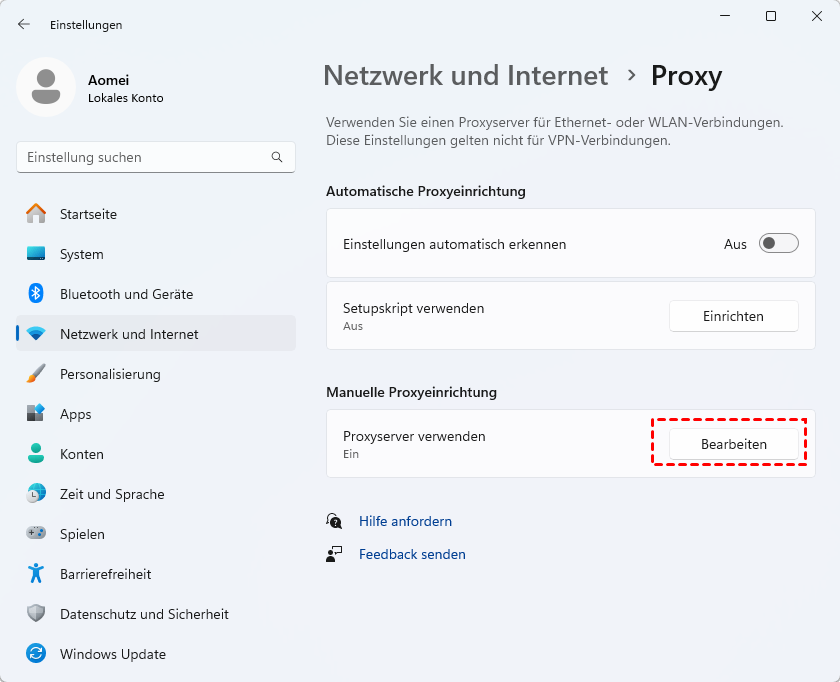This screenshot has height=682, width=840.
Task: Open the Hilfe anfordern link
Action: (405, 521)
